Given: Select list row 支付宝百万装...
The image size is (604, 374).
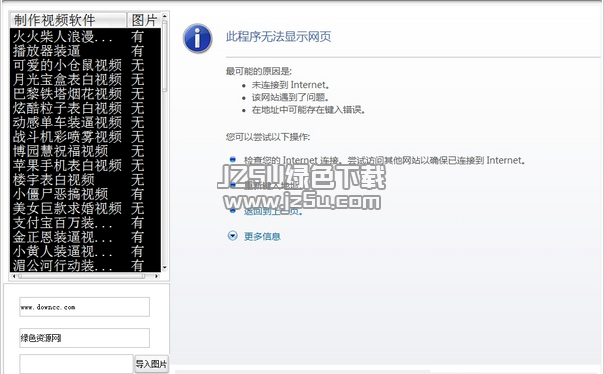Looking at the screenshot, I should point(85,222).
